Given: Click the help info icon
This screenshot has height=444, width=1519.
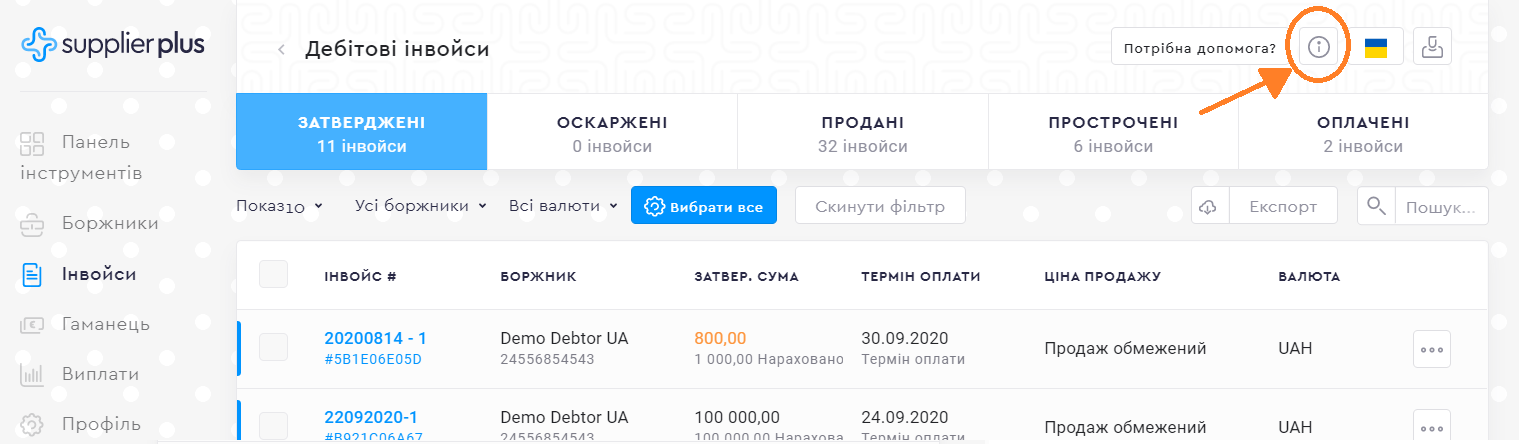Looking at the screenshot, I should [x=1319, y=47].
